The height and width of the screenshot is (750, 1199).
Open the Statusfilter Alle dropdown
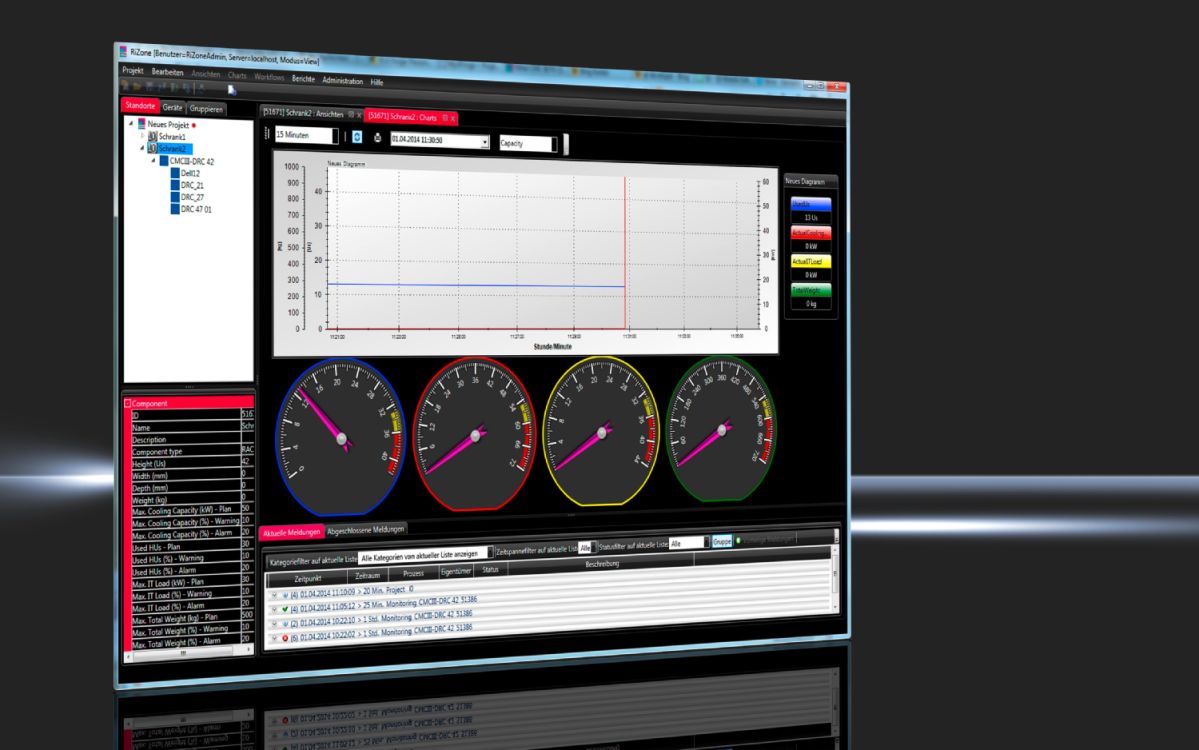(707, 542)
